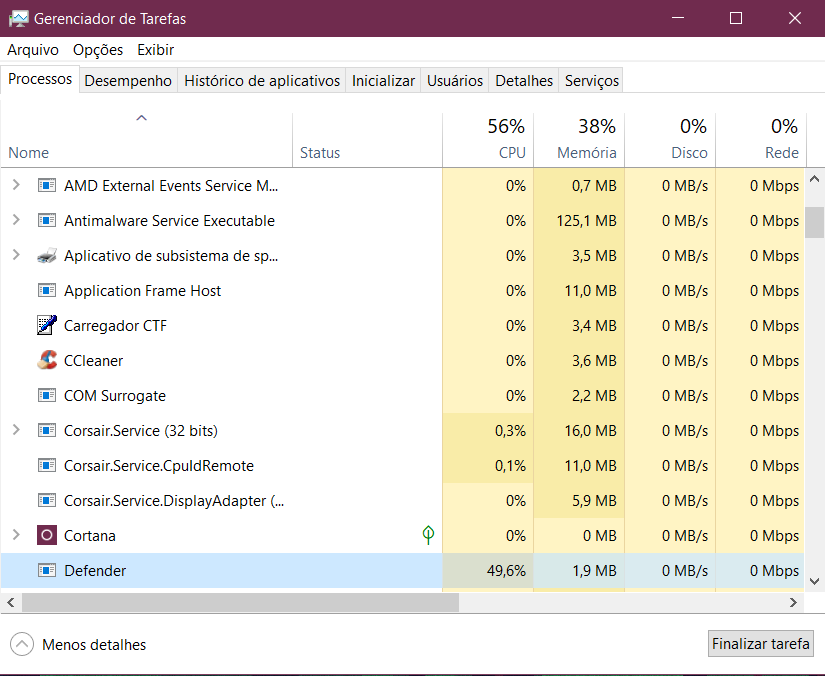Select the COM Surrogate process name
The height and width of the screenshot is (676, 825).
tap(115, 396)
